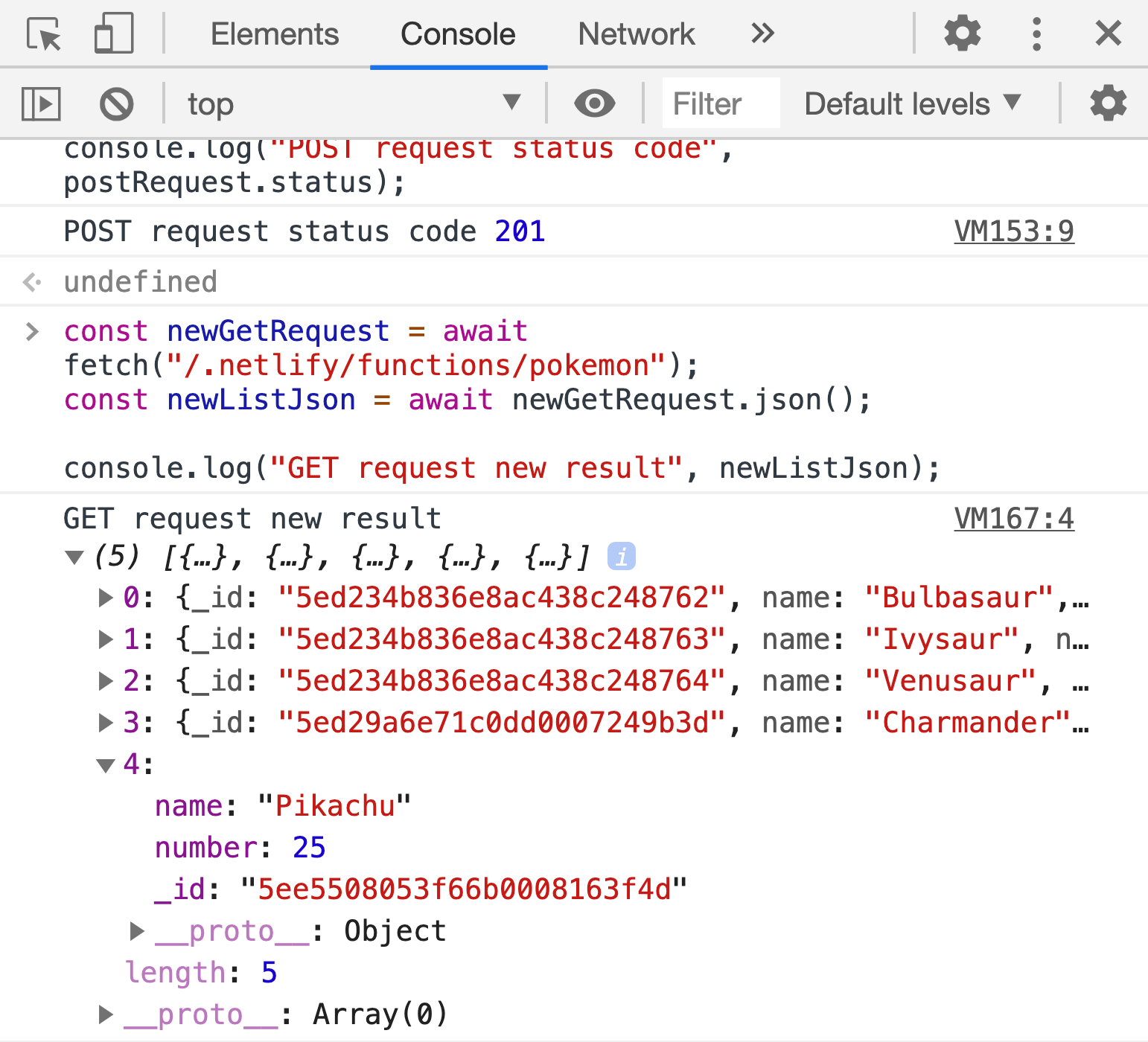Open the Default levels dropdown
Viewport: 1148px width, 1042px height.
(x=911, y=103)
